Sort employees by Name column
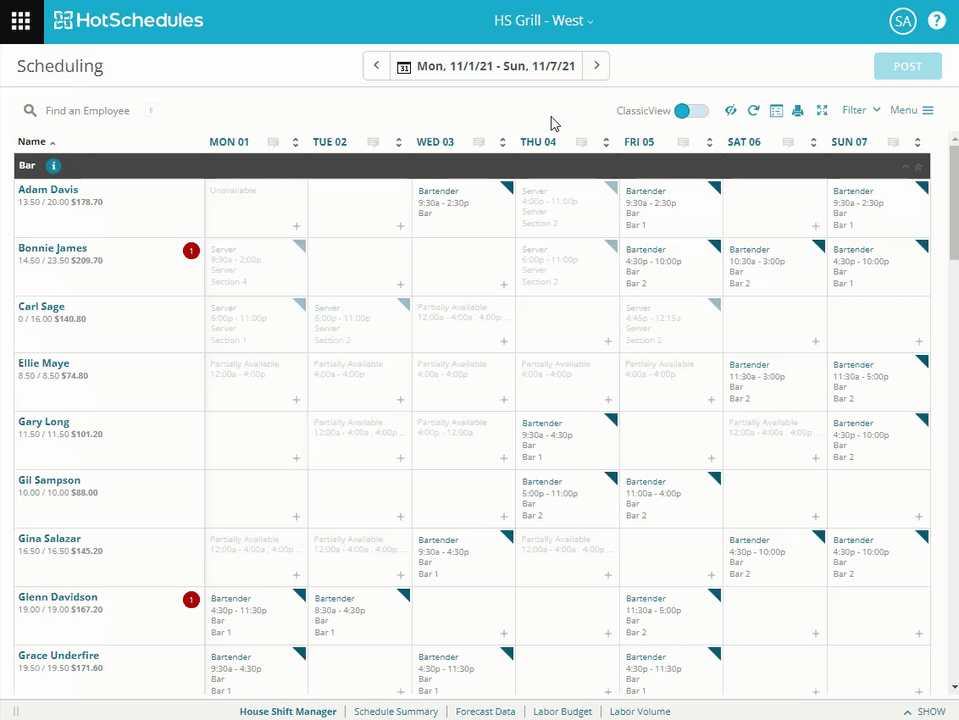 click(x=36, y=142)
